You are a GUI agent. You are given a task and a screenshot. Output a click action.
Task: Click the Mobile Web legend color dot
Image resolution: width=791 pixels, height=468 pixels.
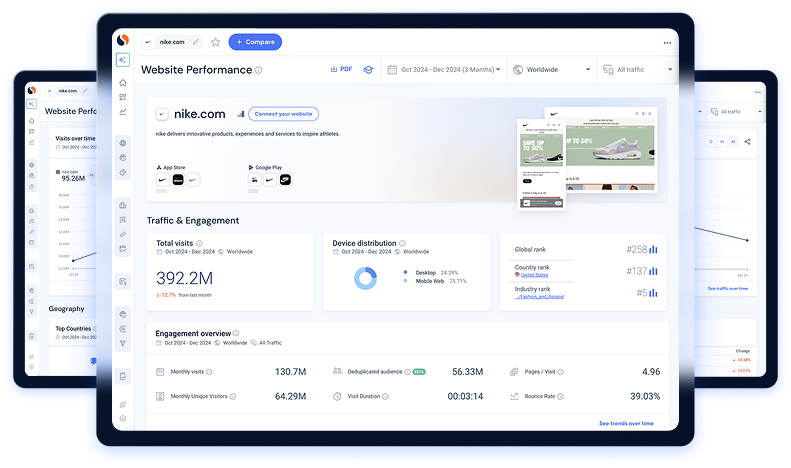tap(405, 281)
